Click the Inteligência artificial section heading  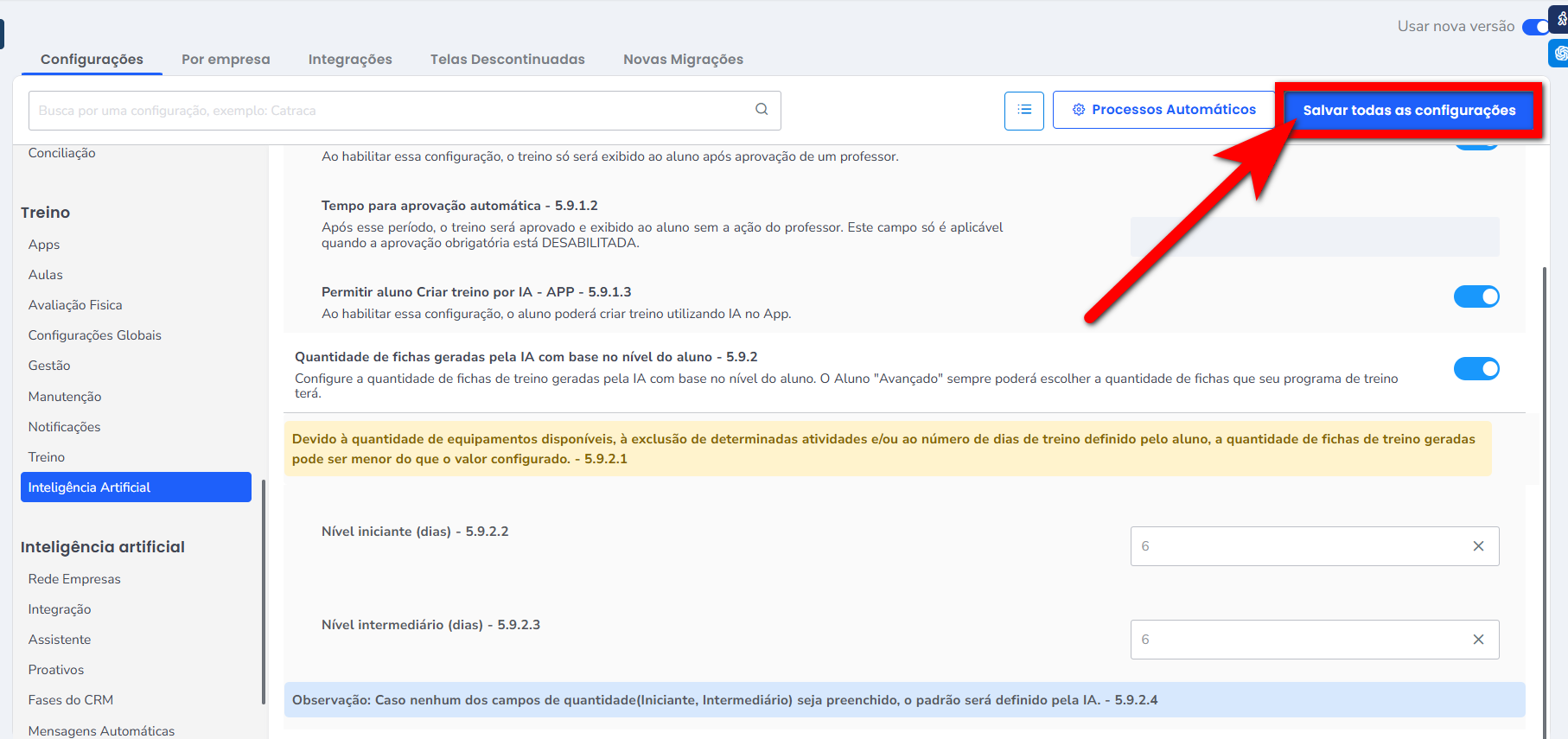tap(103, 547)
